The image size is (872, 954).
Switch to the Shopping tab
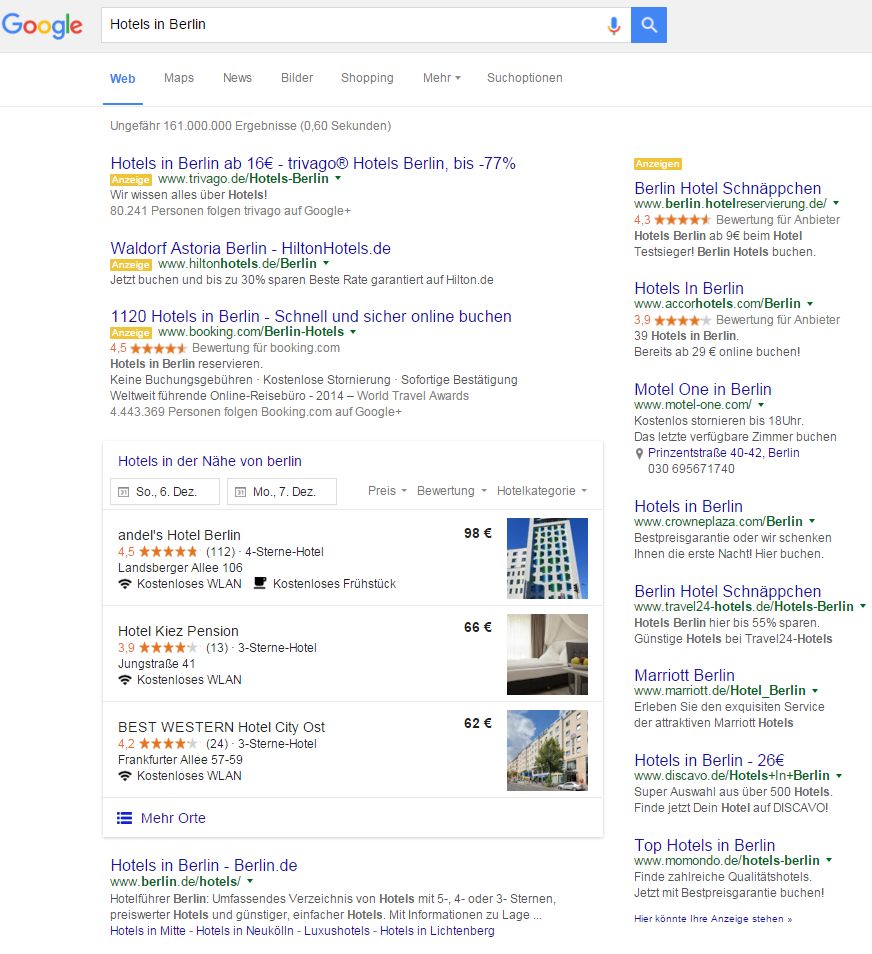click(x=367, y=78)
